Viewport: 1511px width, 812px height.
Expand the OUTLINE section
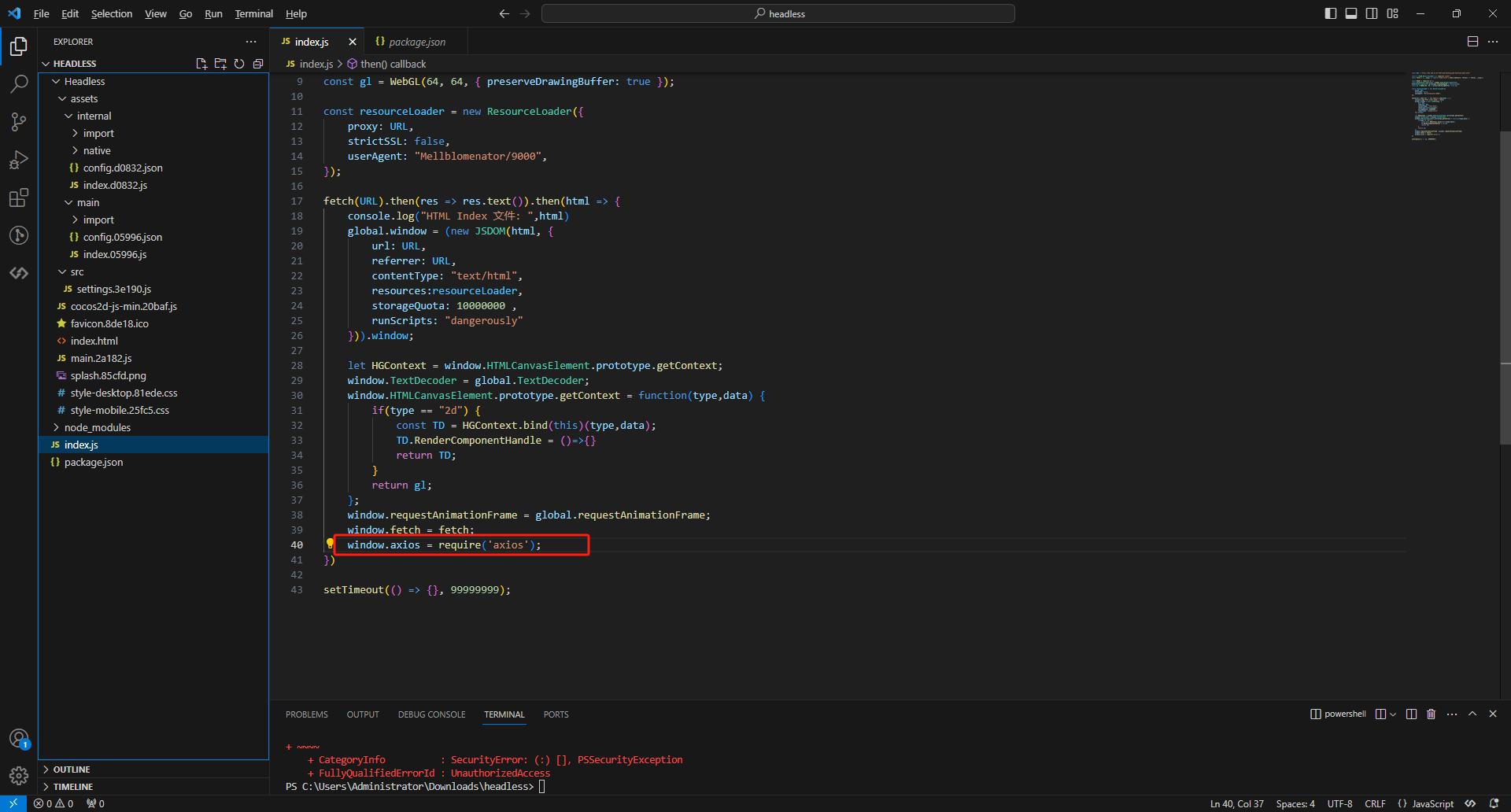(72, 770)
